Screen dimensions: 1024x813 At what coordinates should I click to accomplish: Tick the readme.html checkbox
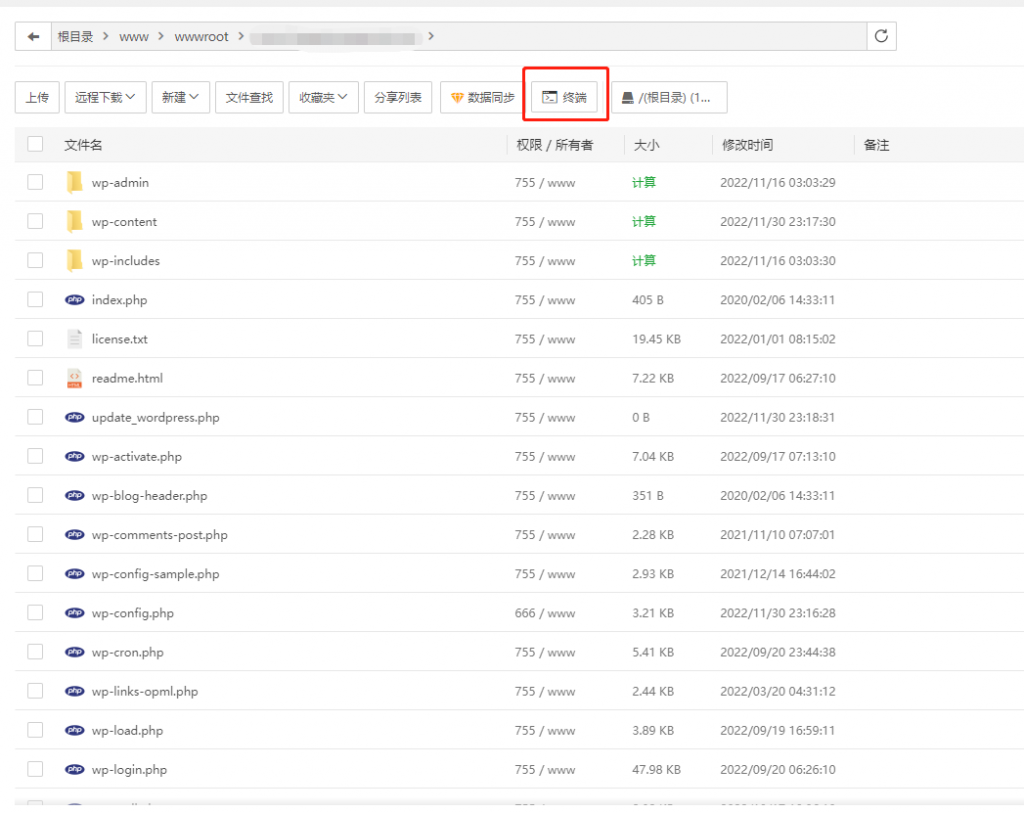tap(35, 378)
